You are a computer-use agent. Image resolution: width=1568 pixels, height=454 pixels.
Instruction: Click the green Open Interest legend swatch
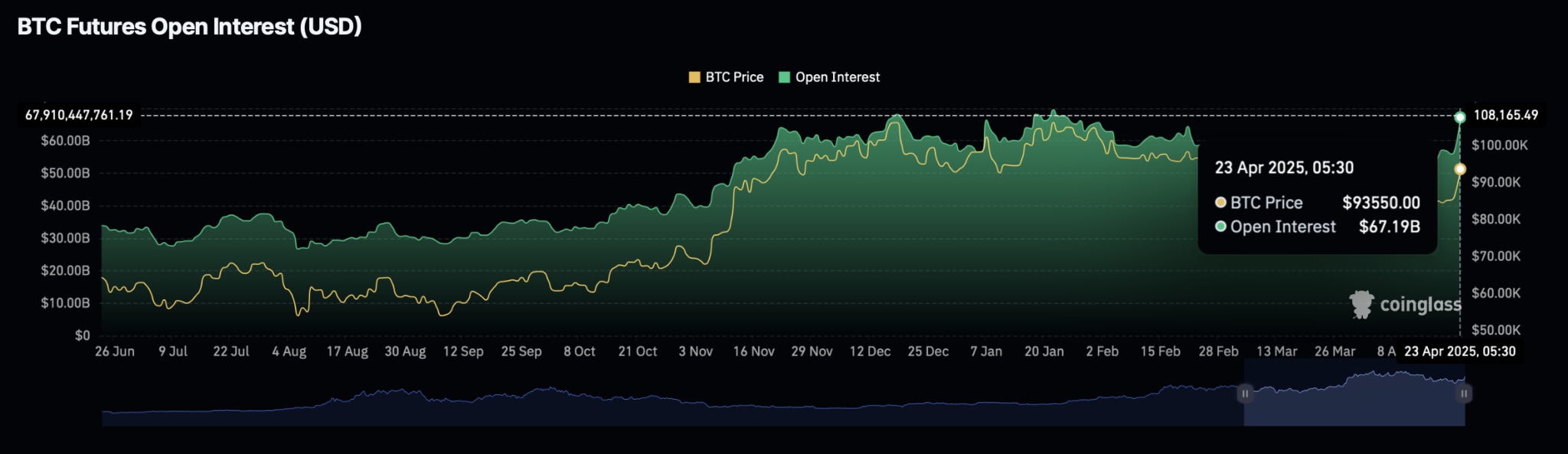(x=784, y=77)
